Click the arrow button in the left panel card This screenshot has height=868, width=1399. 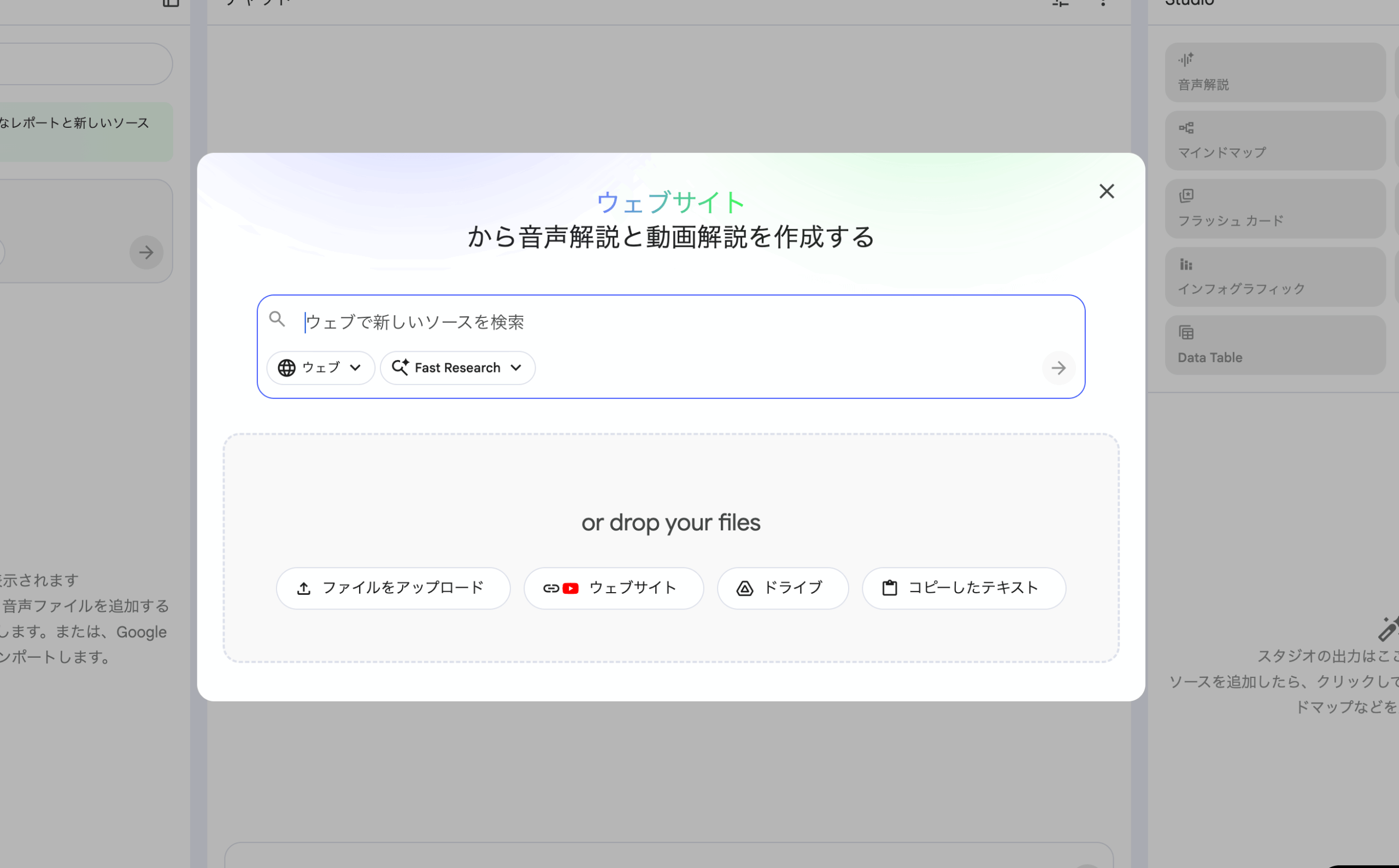[146, 252]
